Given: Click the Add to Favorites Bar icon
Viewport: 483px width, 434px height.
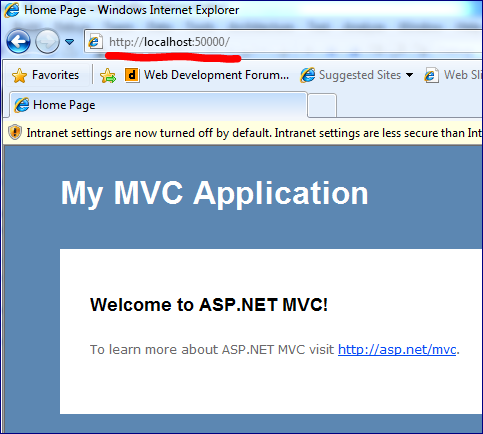Looking at the screenshot, I should coord(108,75).
